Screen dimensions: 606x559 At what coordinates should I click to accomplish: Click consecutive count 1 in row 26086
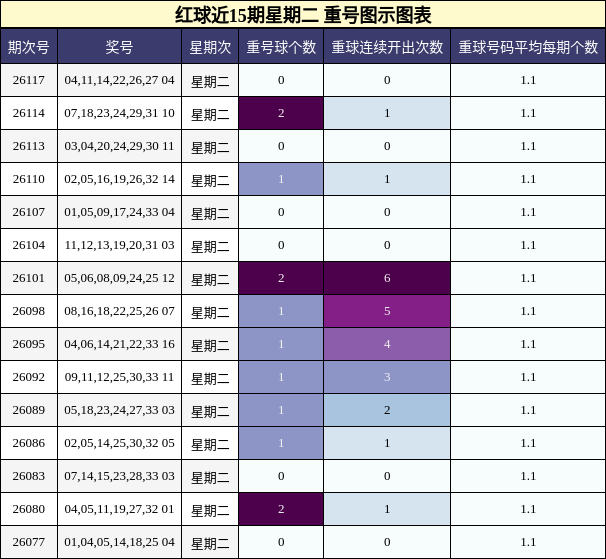pyautogui.click(x=387, y=443)
